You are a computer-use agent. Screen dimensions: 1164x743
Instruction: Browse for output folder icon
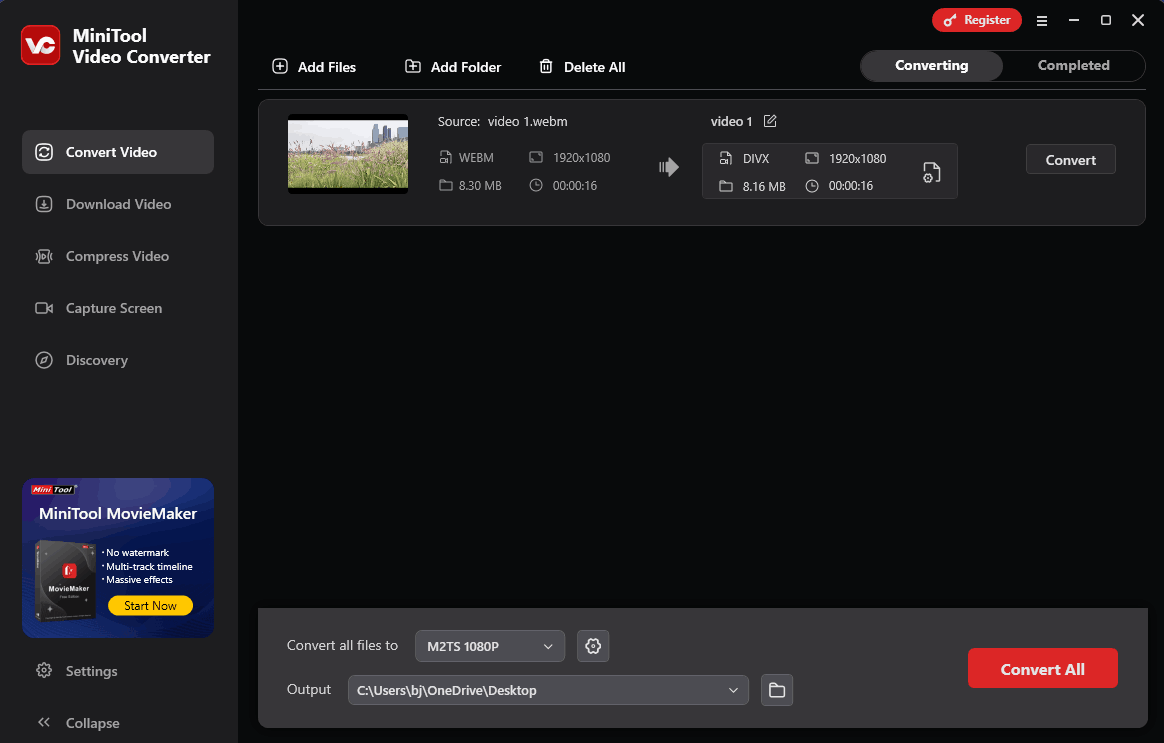777,690
